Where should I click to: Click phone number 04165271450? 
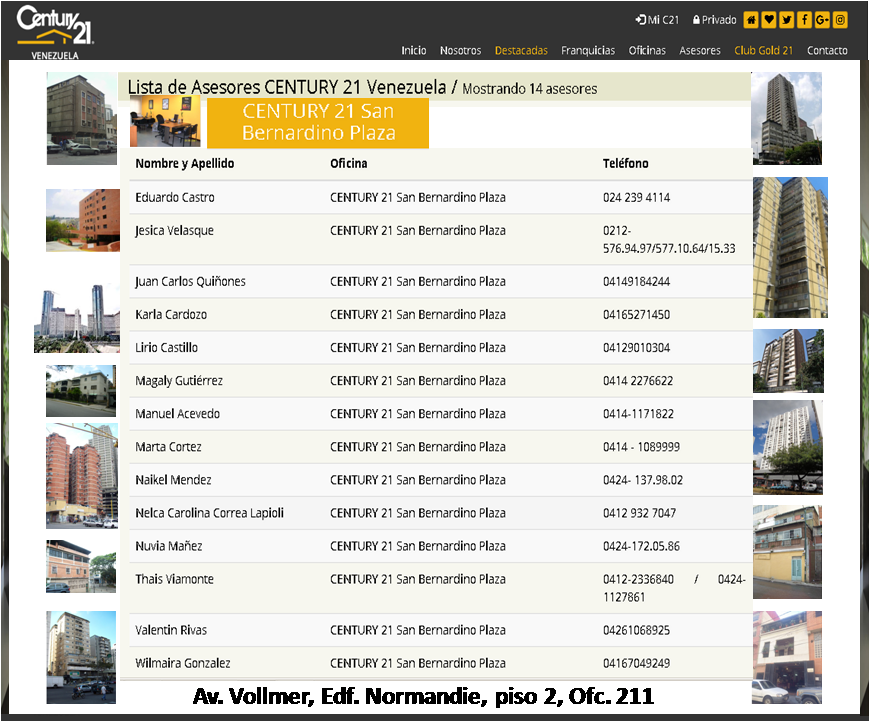click(636, 315)
